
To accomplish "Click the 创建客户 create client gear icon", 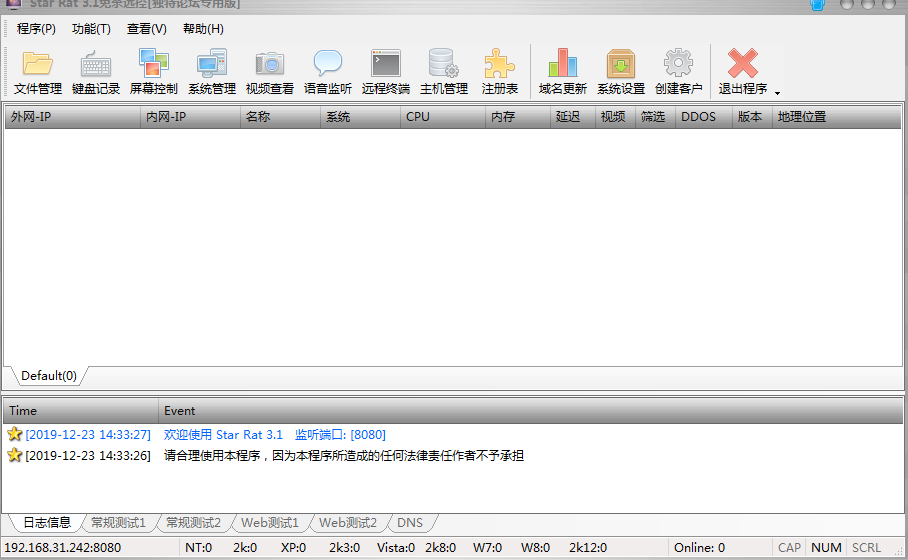I will [x=678, y=63].
